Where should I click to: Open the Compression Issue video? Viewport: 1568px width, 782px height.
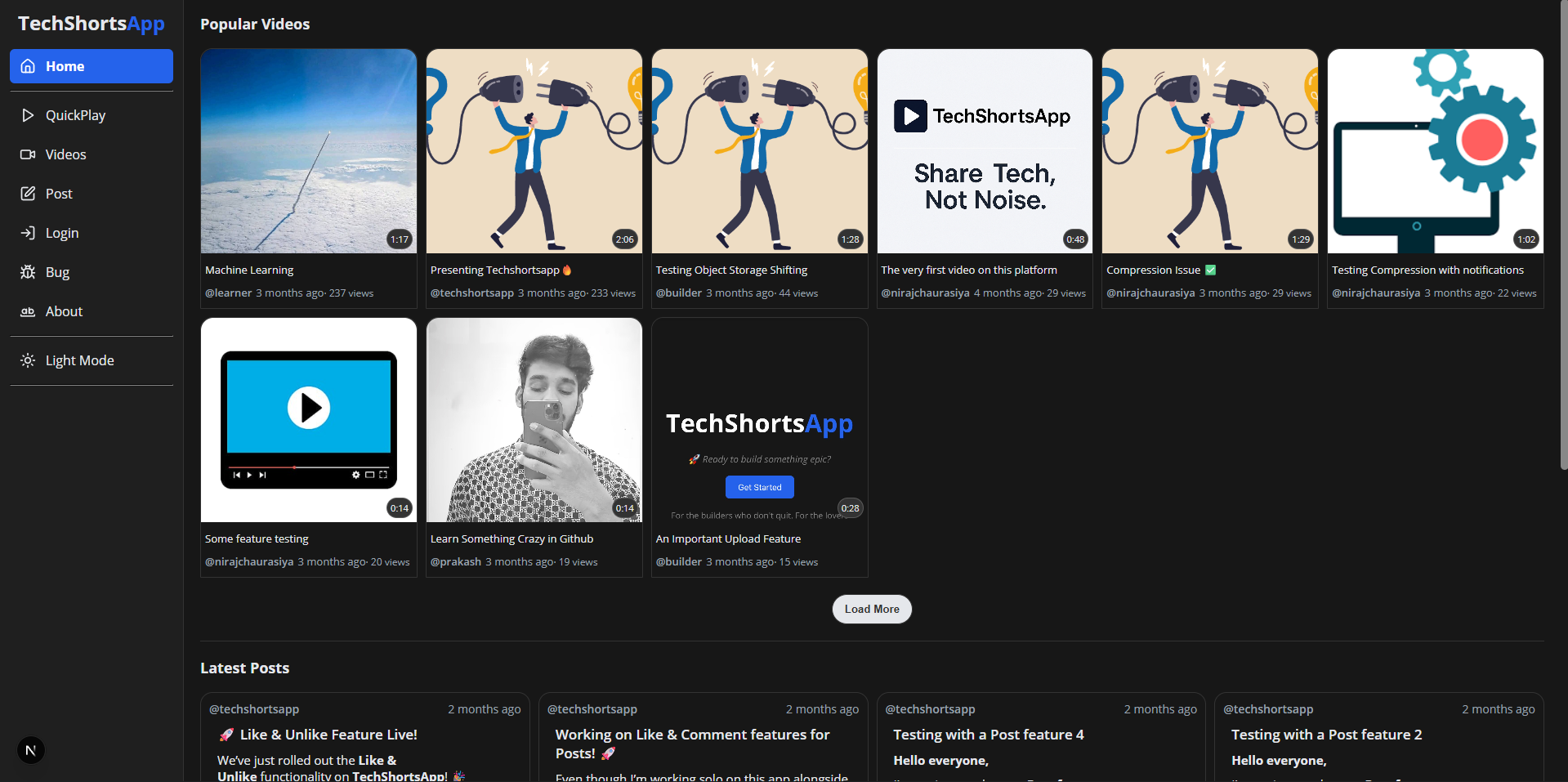pos(1209,150)
